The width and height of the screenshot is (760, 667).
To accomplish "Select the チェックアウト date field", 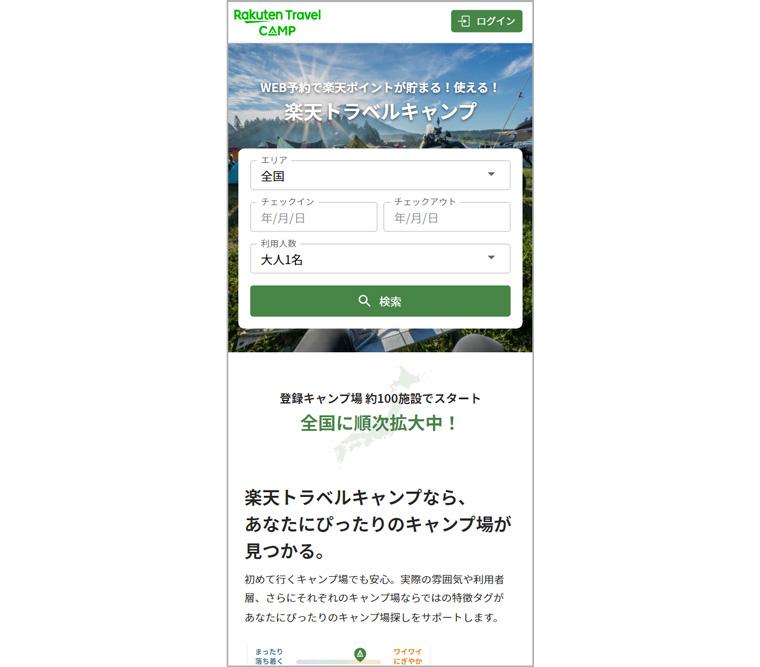I will 446,217.
